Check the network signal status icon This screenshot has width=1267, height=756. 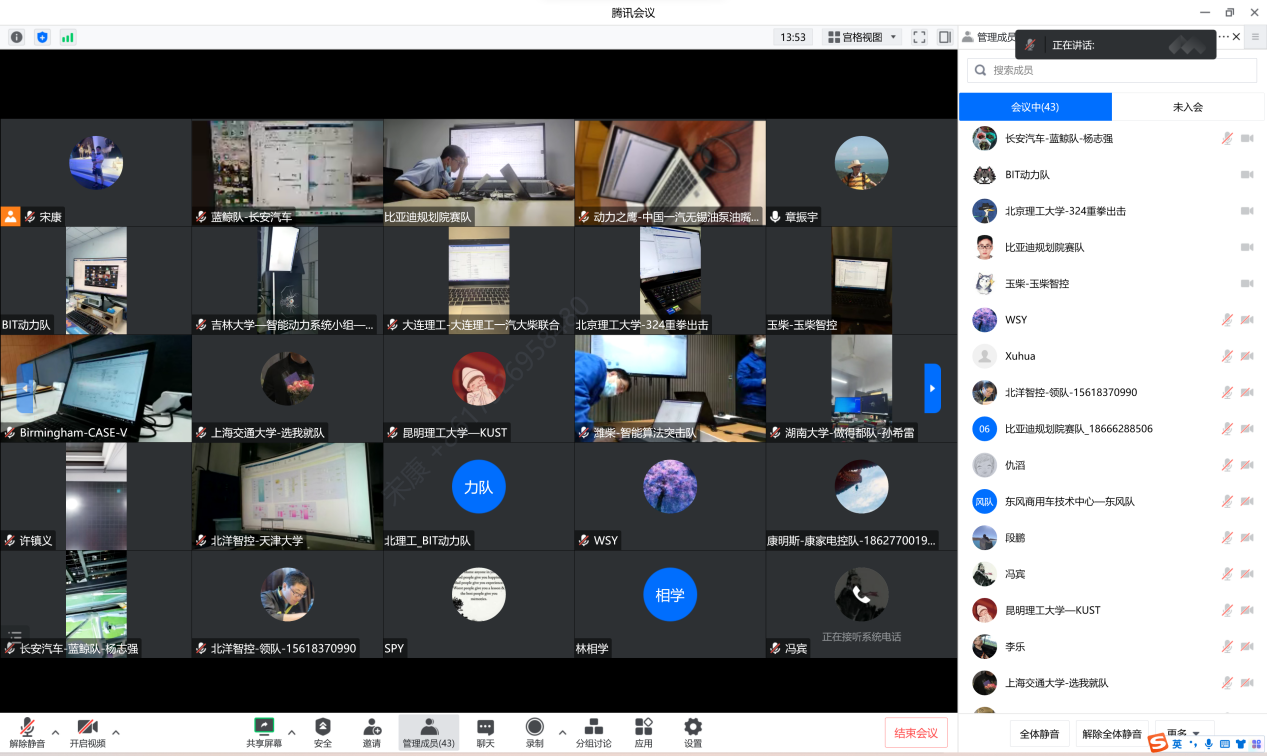[x=68, y=37]
